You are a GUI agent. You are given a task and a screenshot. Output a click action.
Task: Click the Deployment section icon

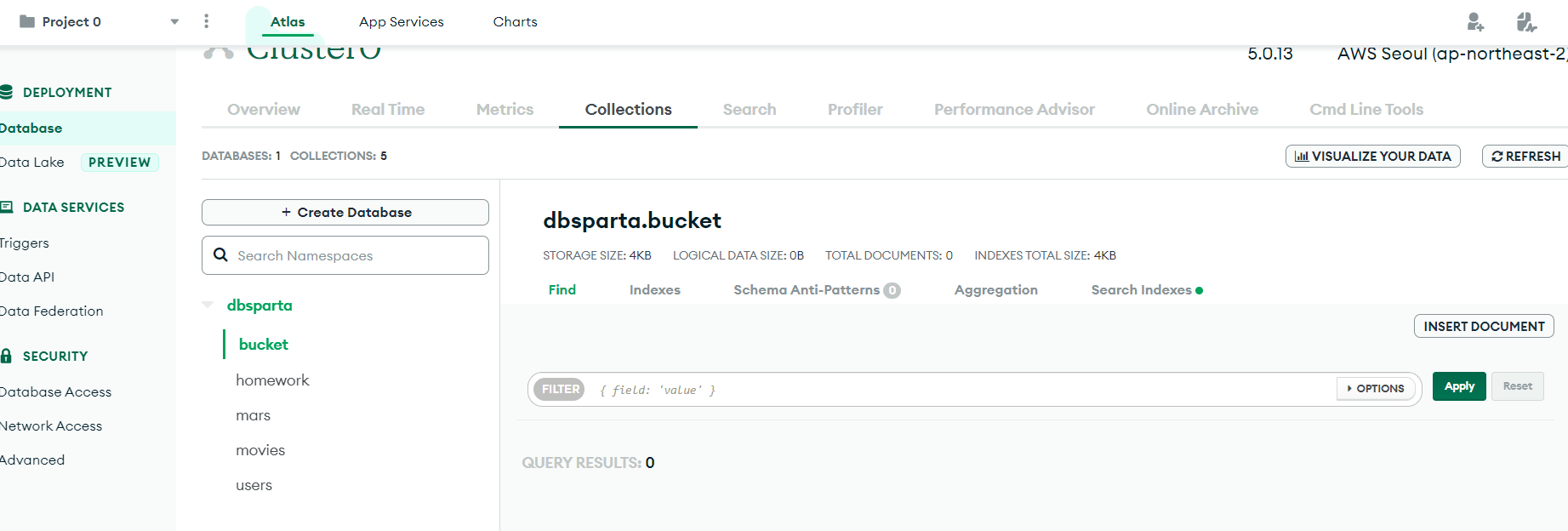[x=7, y=92]
